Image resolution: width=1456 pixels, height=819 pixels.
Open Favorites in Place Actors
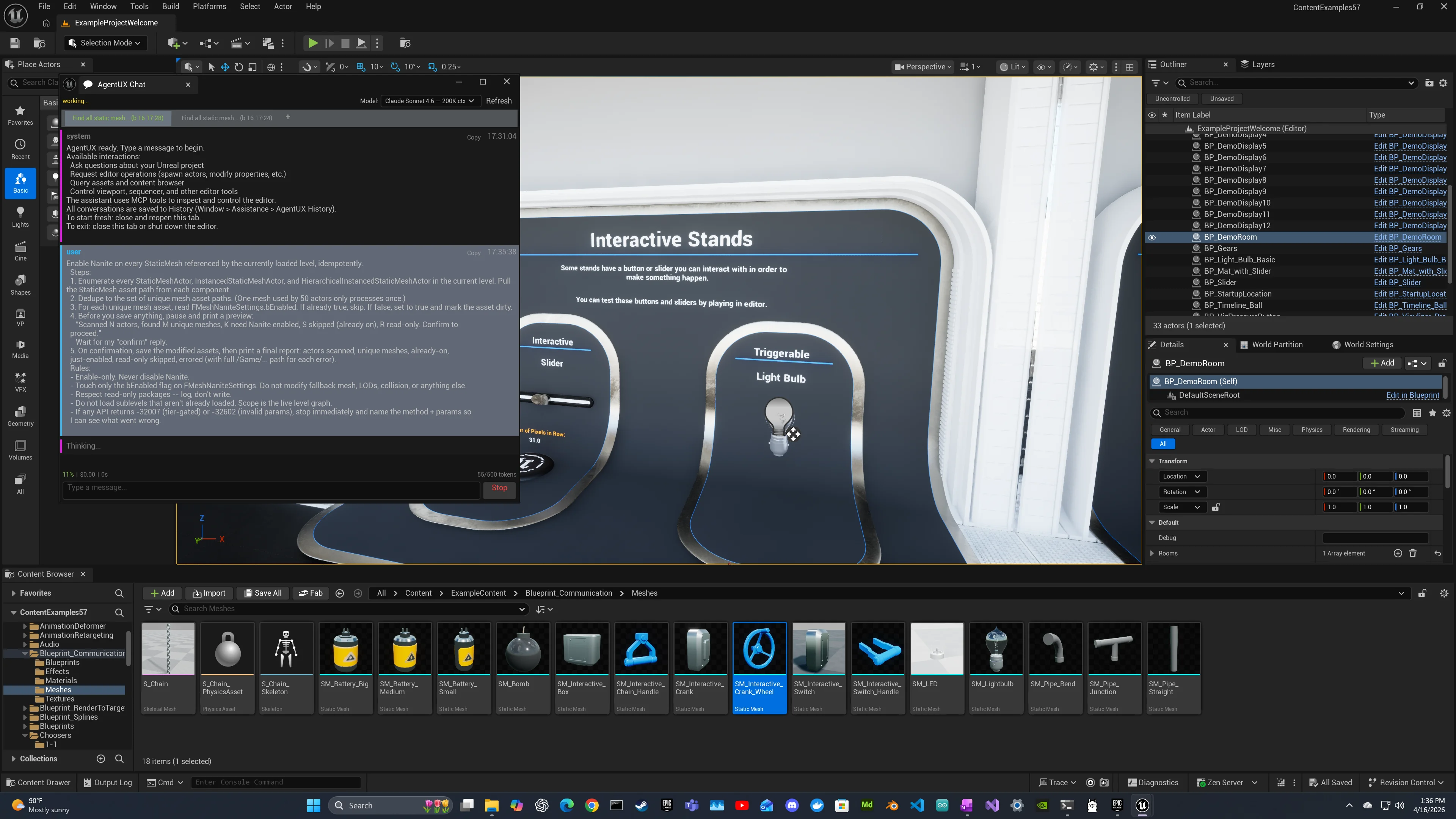20,115
